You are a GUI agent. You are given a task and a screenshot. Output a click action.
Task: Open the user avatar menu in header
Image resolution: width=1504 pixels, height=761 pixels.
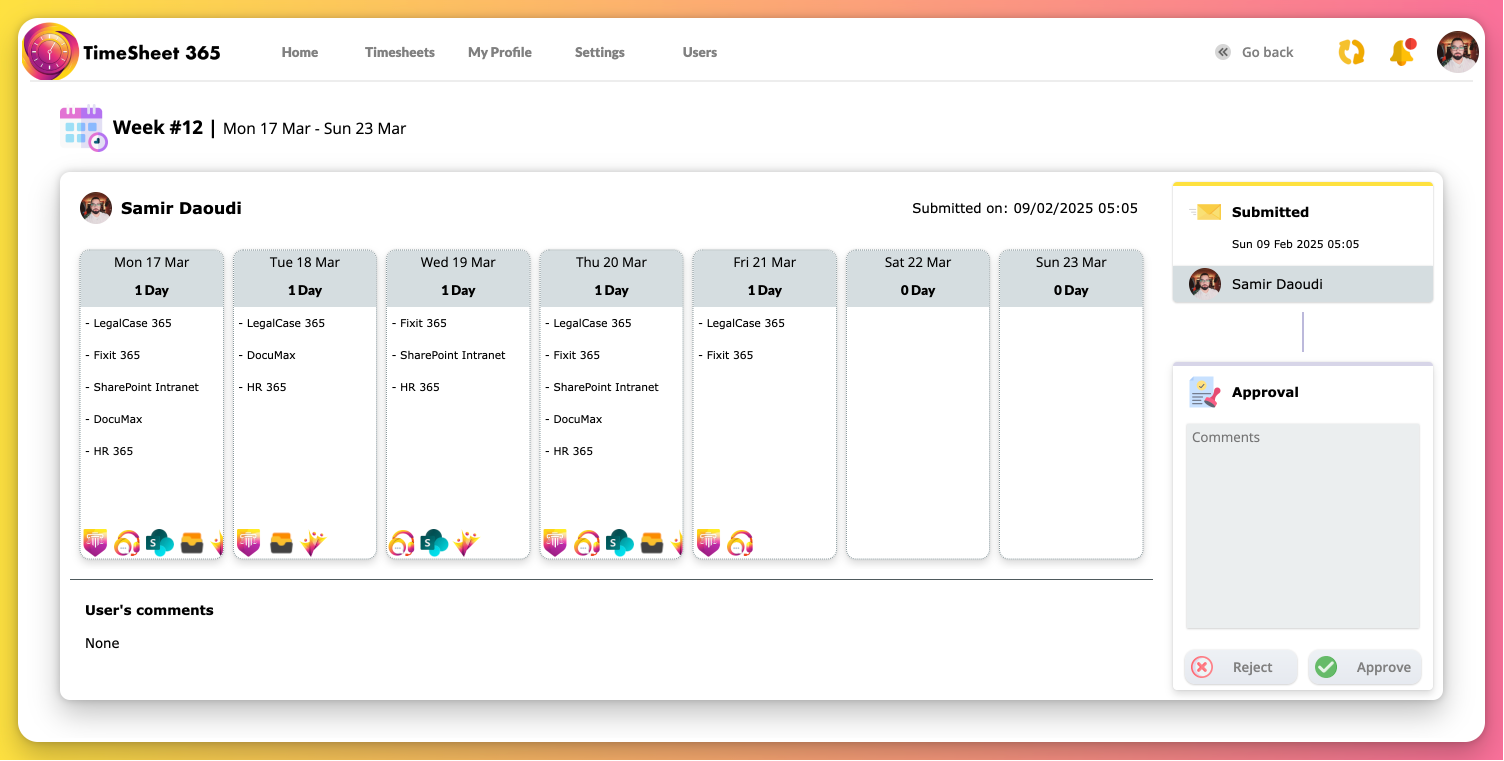(1457, 52)
